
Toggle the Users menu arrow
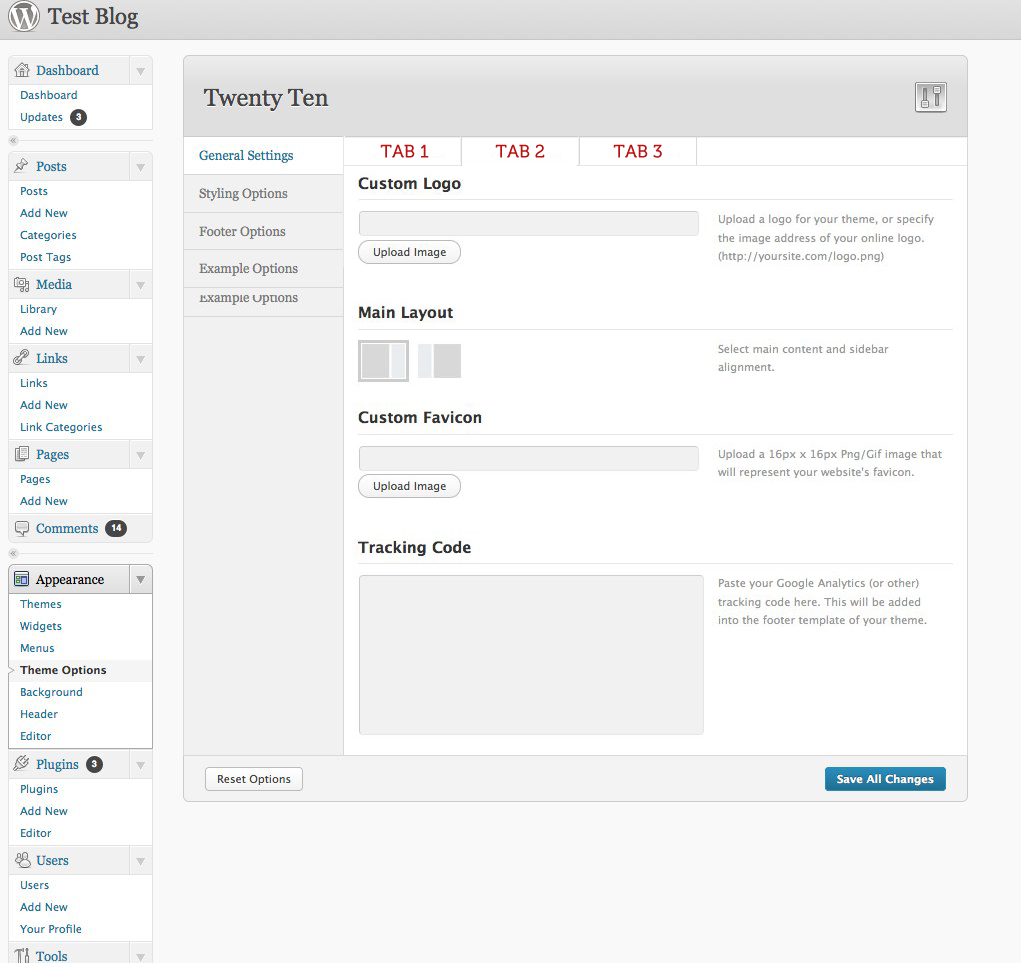click(140, 861)
